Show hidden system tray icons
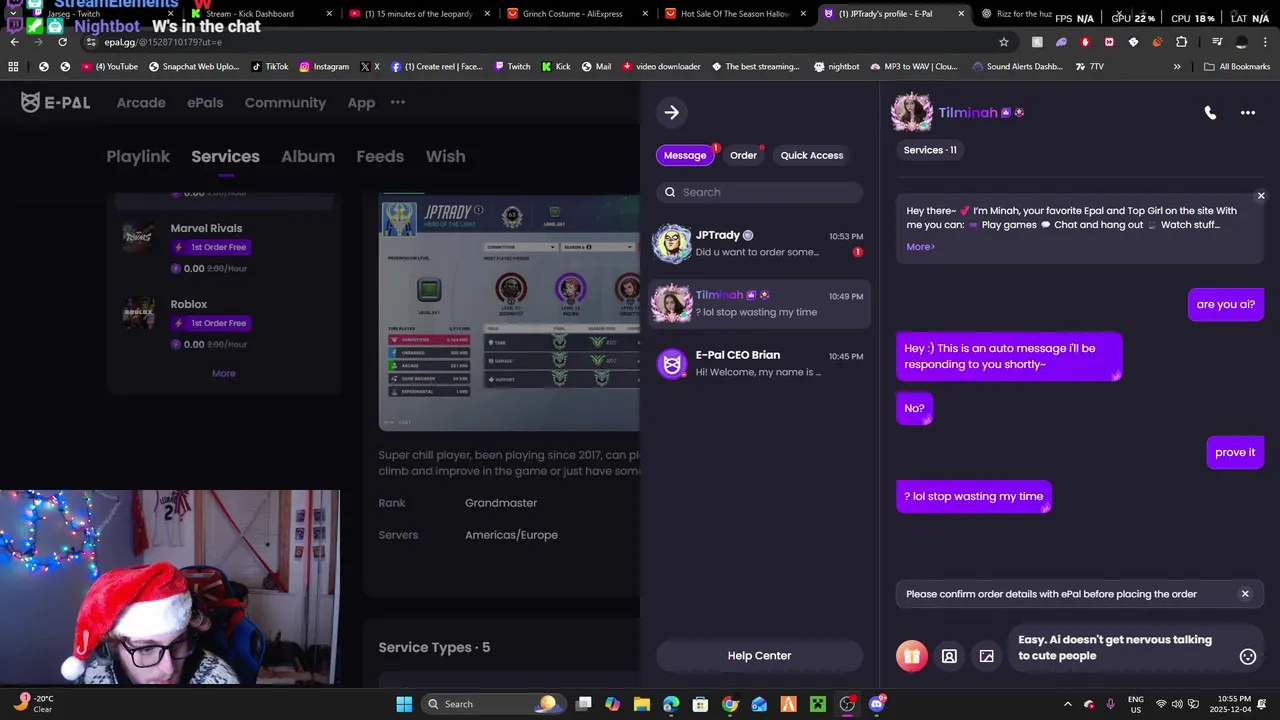1280x720 pixels. point(1067,704)
